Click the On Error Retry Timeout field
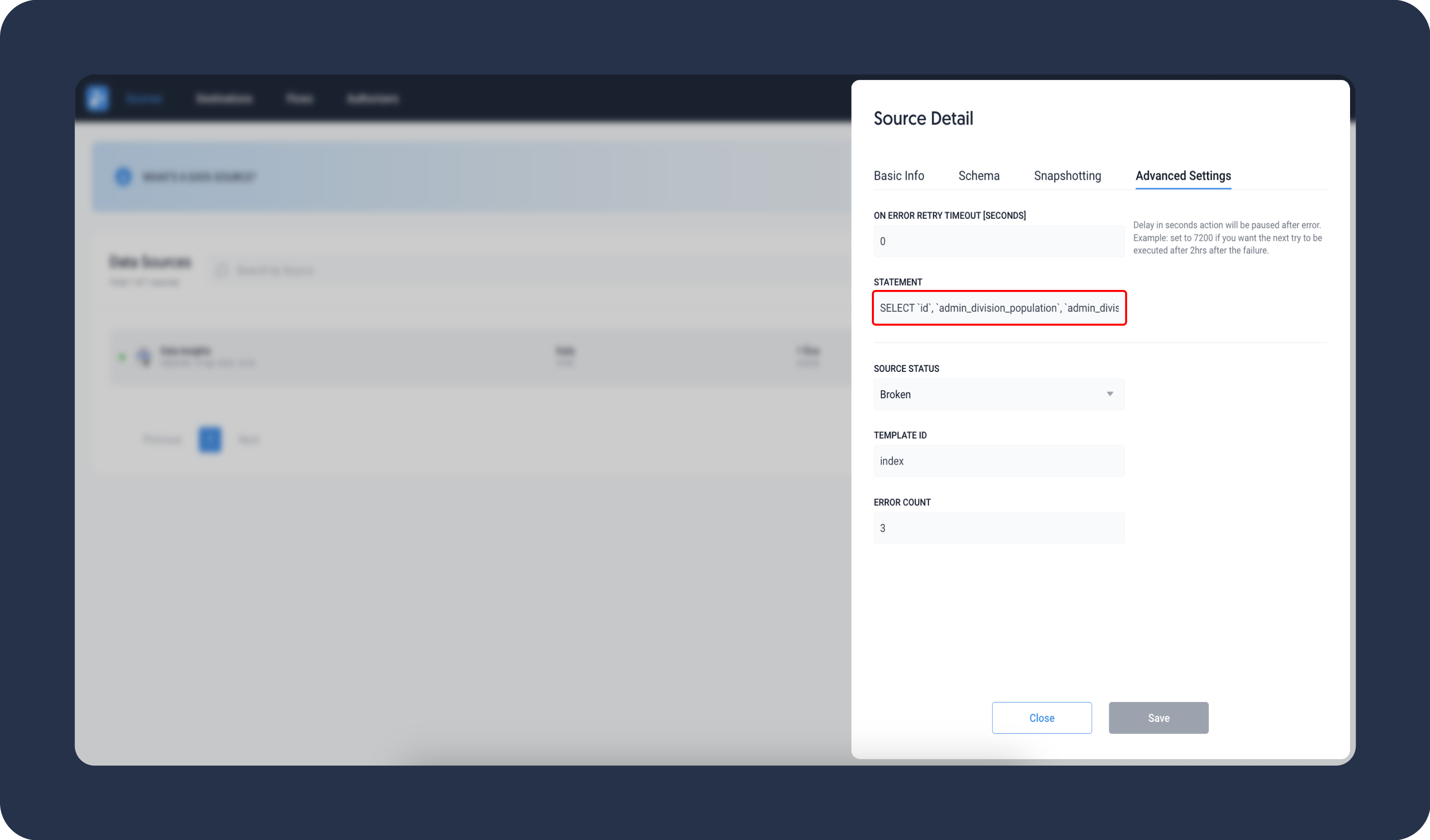 pyautogui.click(x=999, y=241)
